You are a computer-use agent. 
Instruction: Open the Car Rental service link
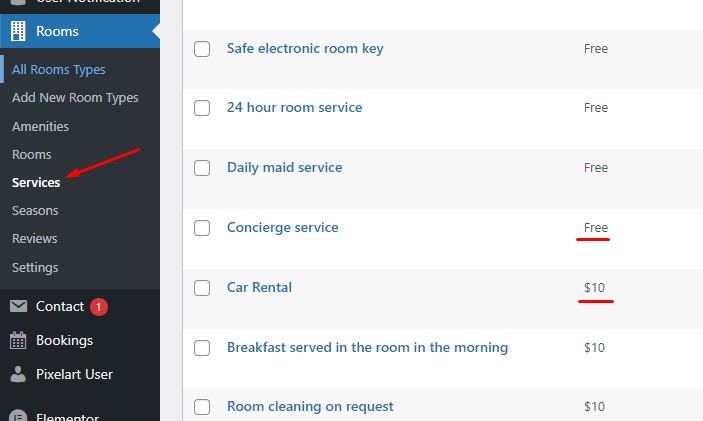tap(259, 287)
